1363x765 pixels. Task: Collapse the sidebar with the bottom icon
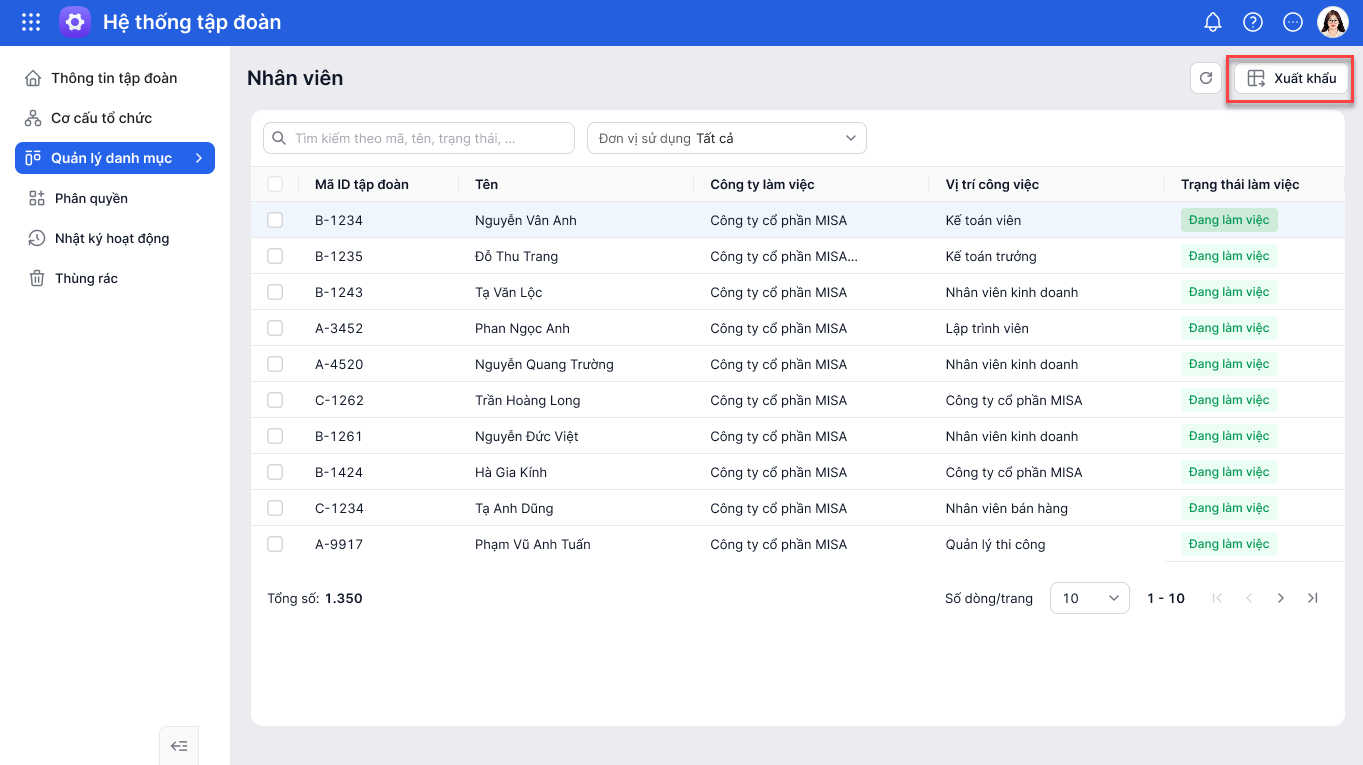pos(179,745)
